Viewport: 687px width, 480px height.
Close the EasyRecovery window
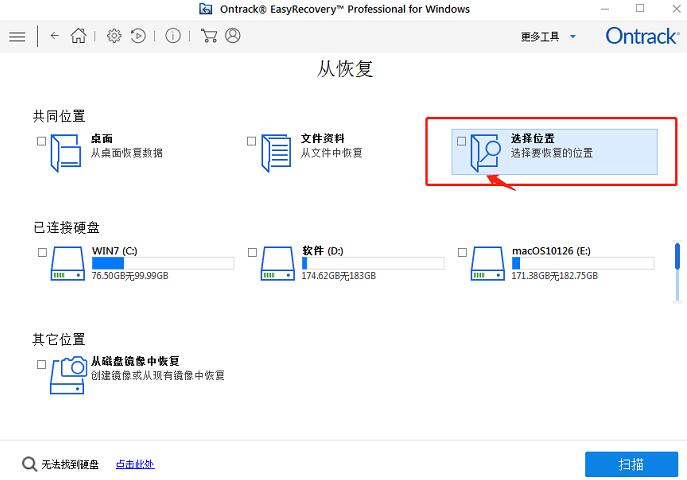pyautogui.click(x=676, y=9)
